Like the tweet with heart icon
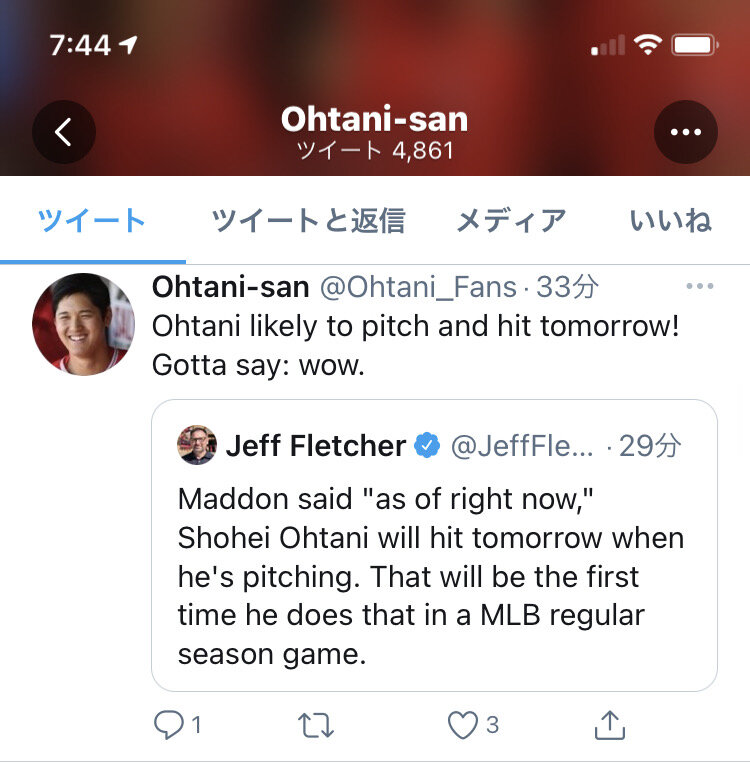 (x=463, y=726)
